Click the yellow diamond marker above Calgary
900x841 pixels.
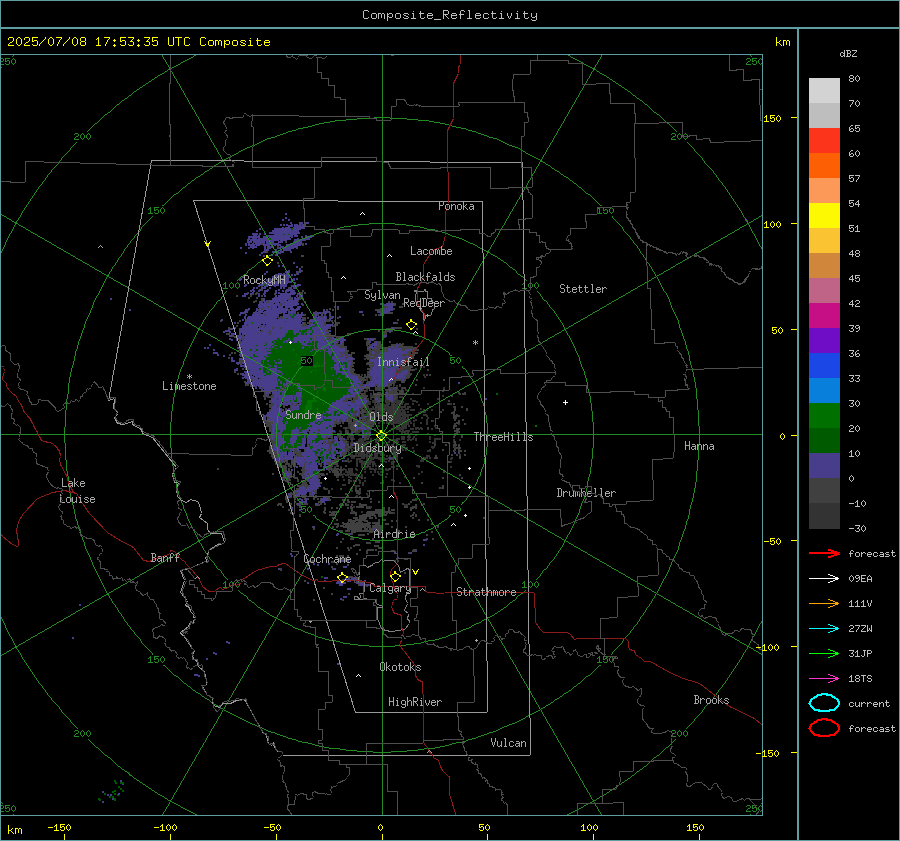pos(395,576)
